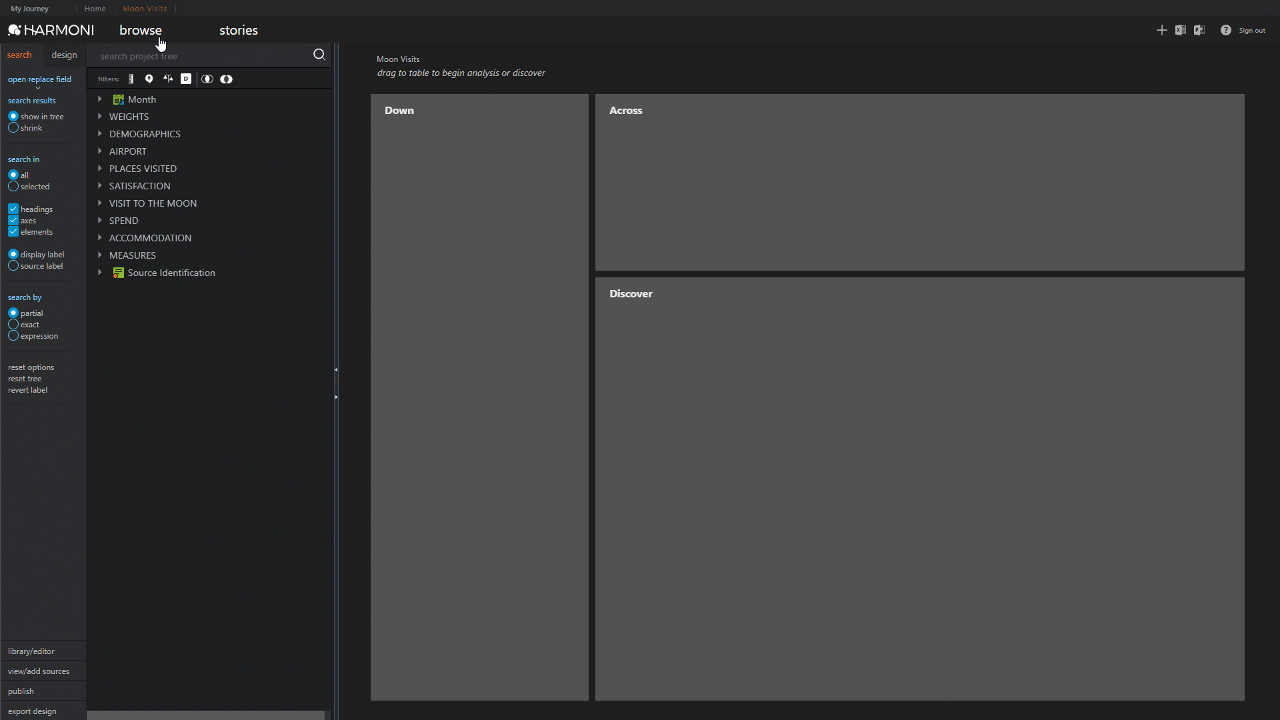The width and height of the screenshot is (1280, 720).
Task: Expand the AIRPORT node arrow
Action: point(100,151)
